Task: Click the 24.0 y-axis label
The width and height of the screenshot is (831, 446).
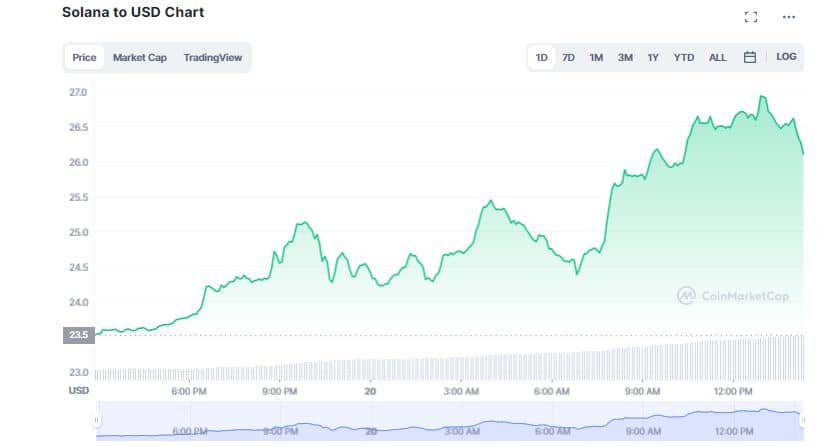Action: (x=78, y=302)
